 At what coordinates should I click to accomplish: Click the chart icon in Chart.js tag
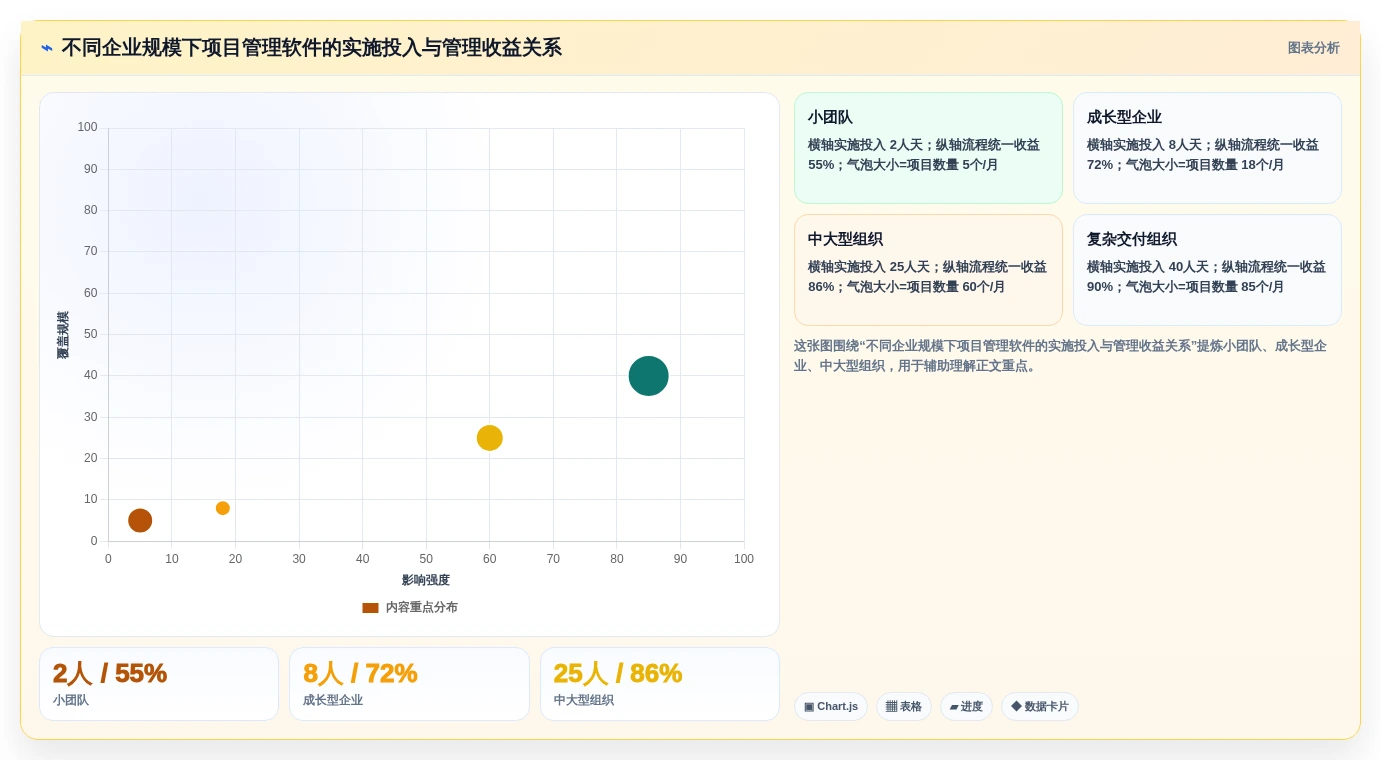(809, 706)
